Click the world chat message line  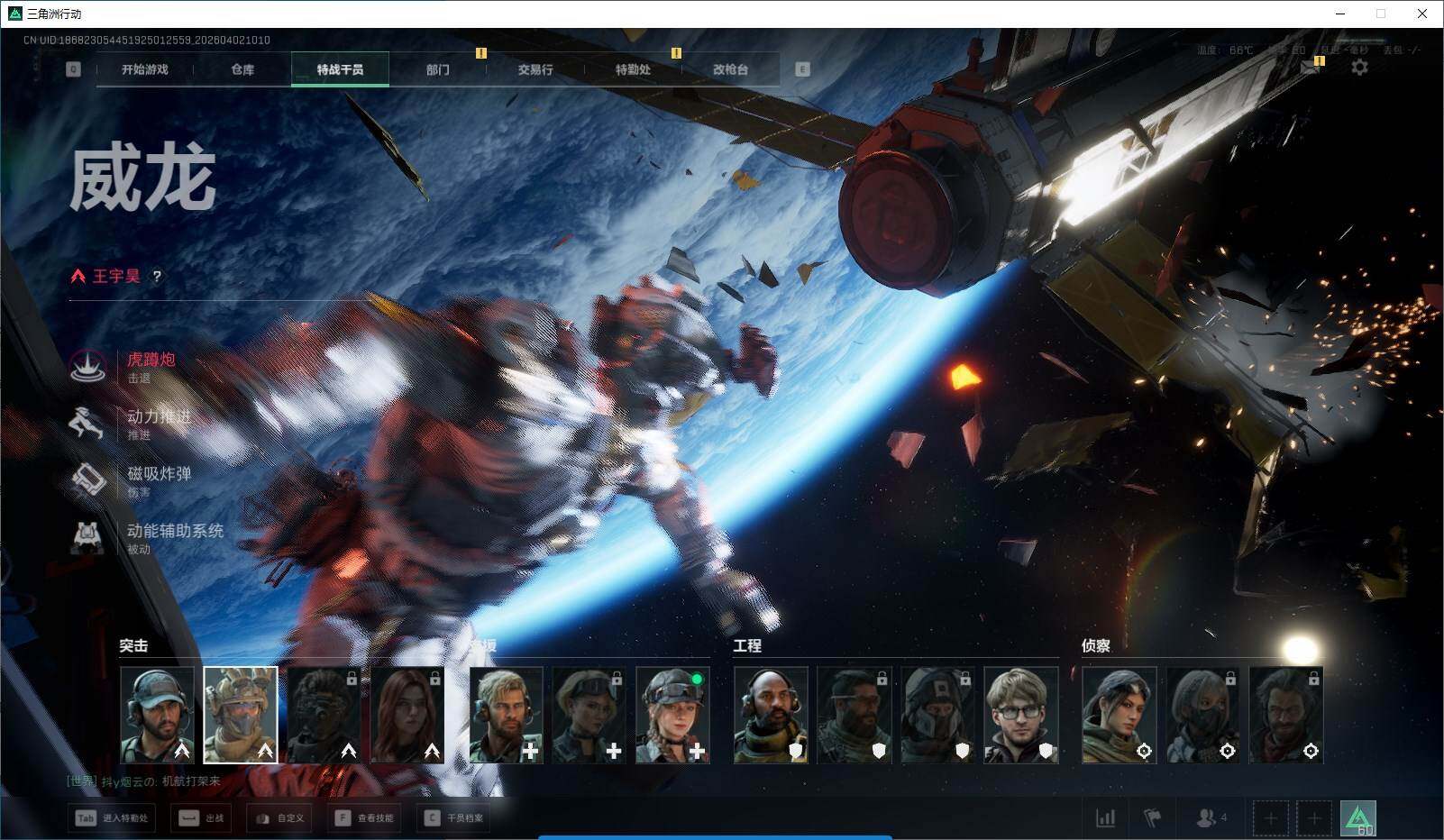click(144, 781)
